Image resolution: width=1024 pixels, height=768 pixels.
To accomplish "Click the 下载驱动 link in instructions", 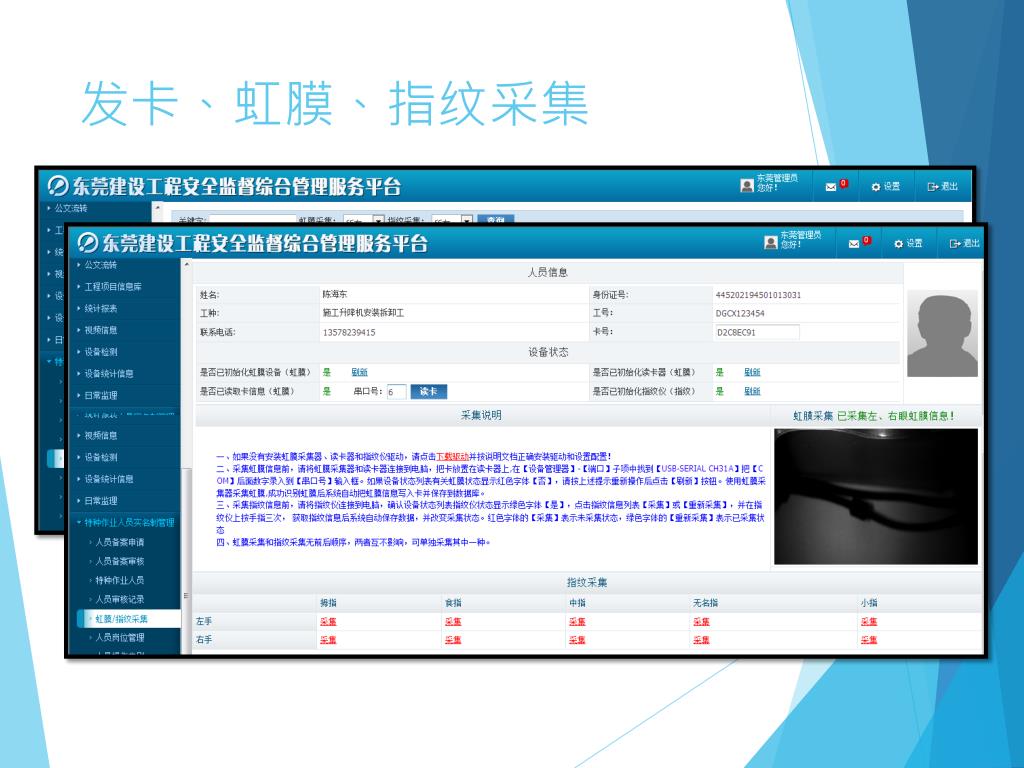I will tap(452, 456).
